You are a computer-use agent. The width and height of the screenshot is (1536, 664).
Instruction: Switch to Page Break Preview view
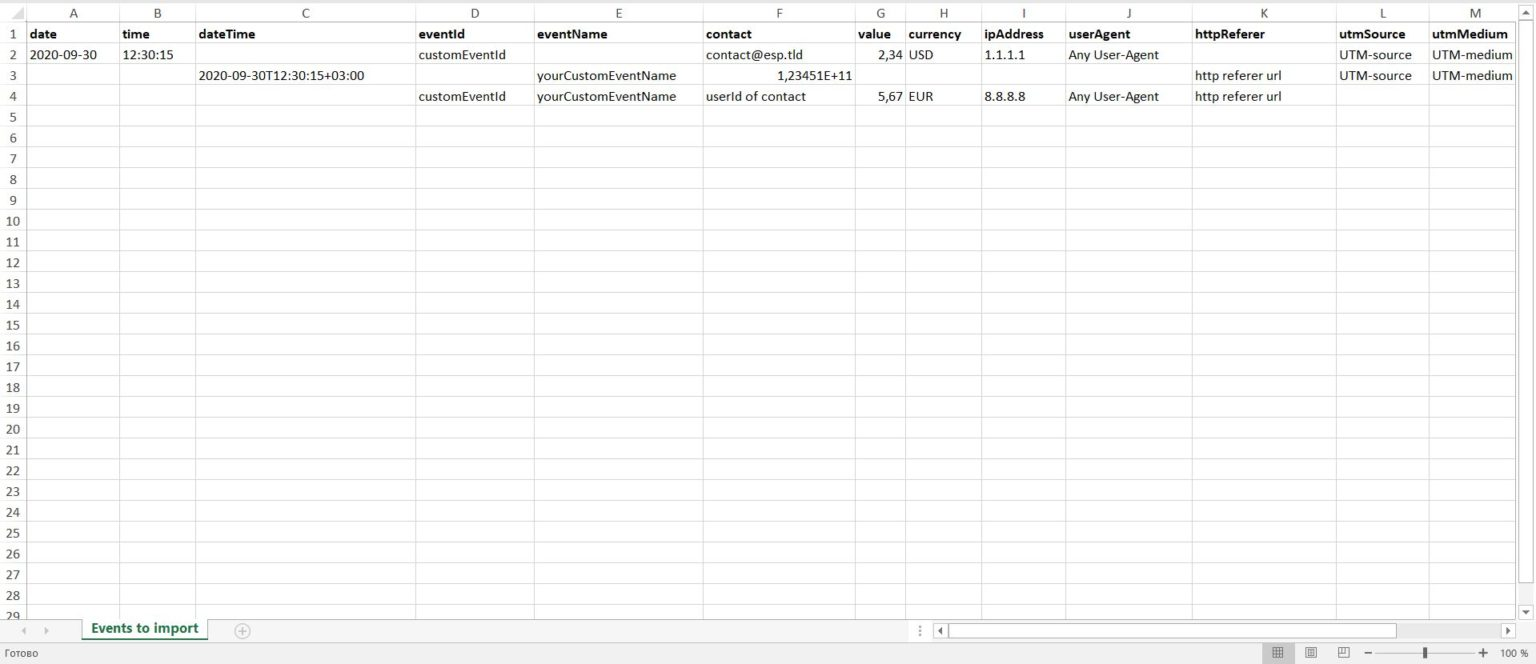(1343, 653)
